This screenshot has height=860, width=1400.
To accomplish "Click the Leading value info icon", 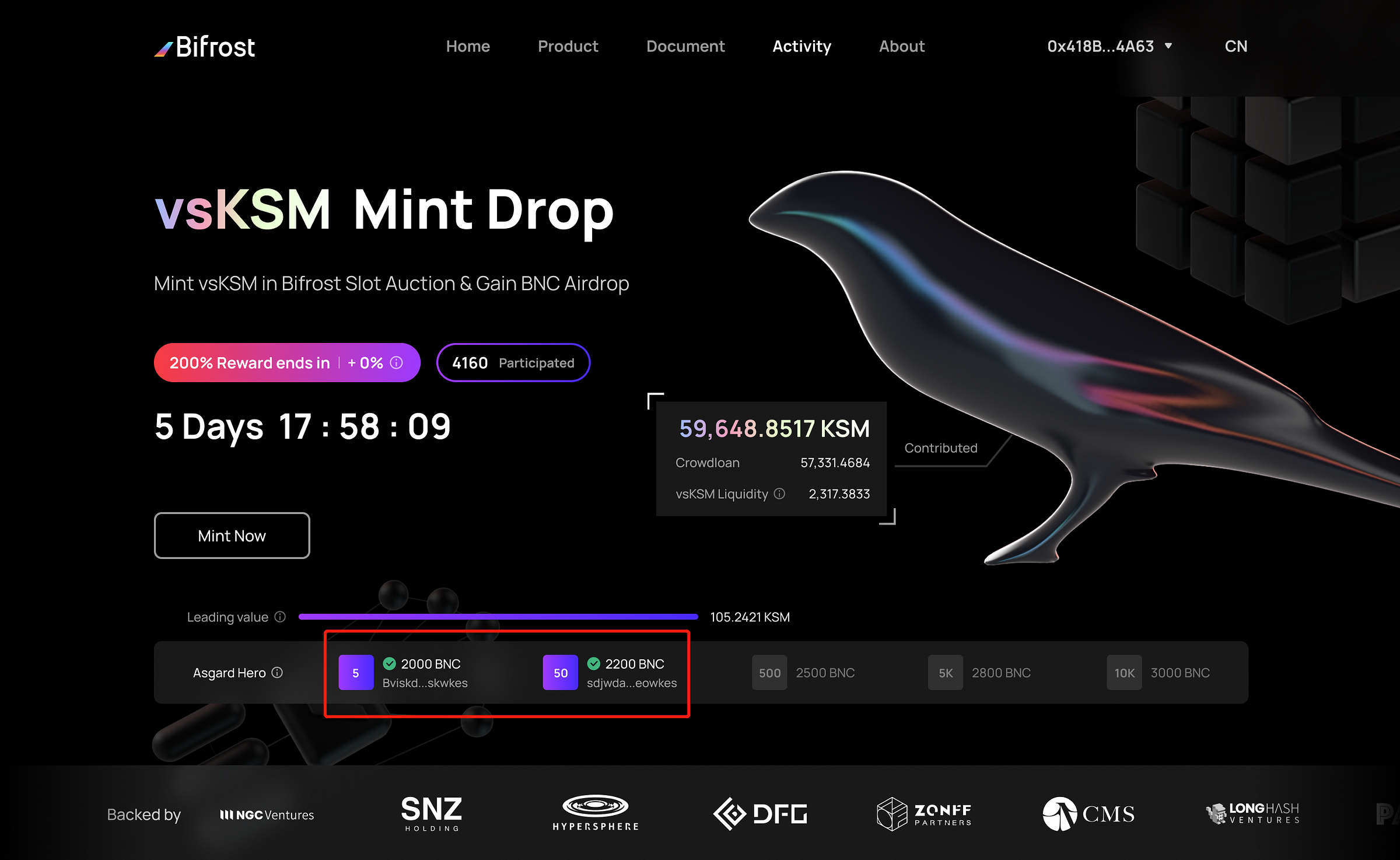I will pyautogui.click(x=281, y=617).
